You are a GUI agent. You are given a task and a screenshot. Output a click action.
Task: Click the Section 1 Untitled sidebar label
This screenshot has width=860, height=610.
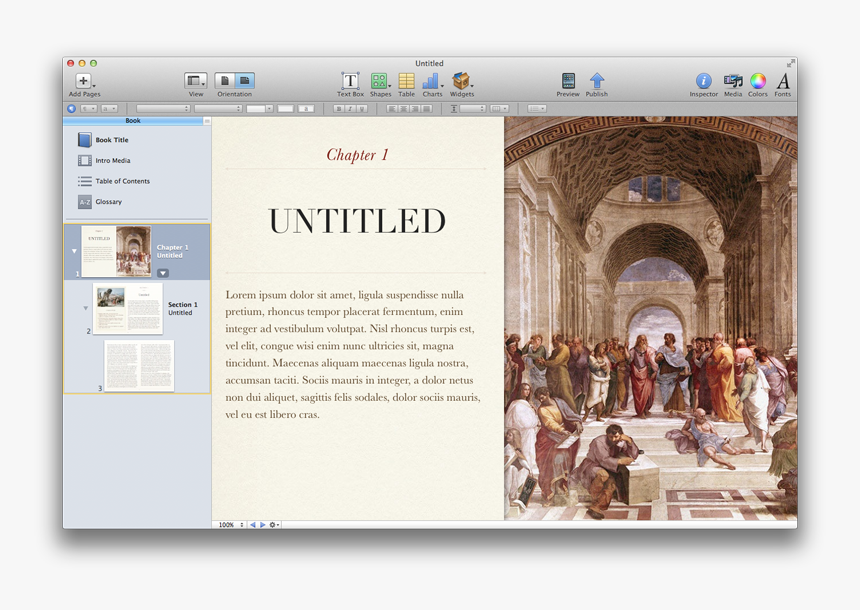coord(183,308)
